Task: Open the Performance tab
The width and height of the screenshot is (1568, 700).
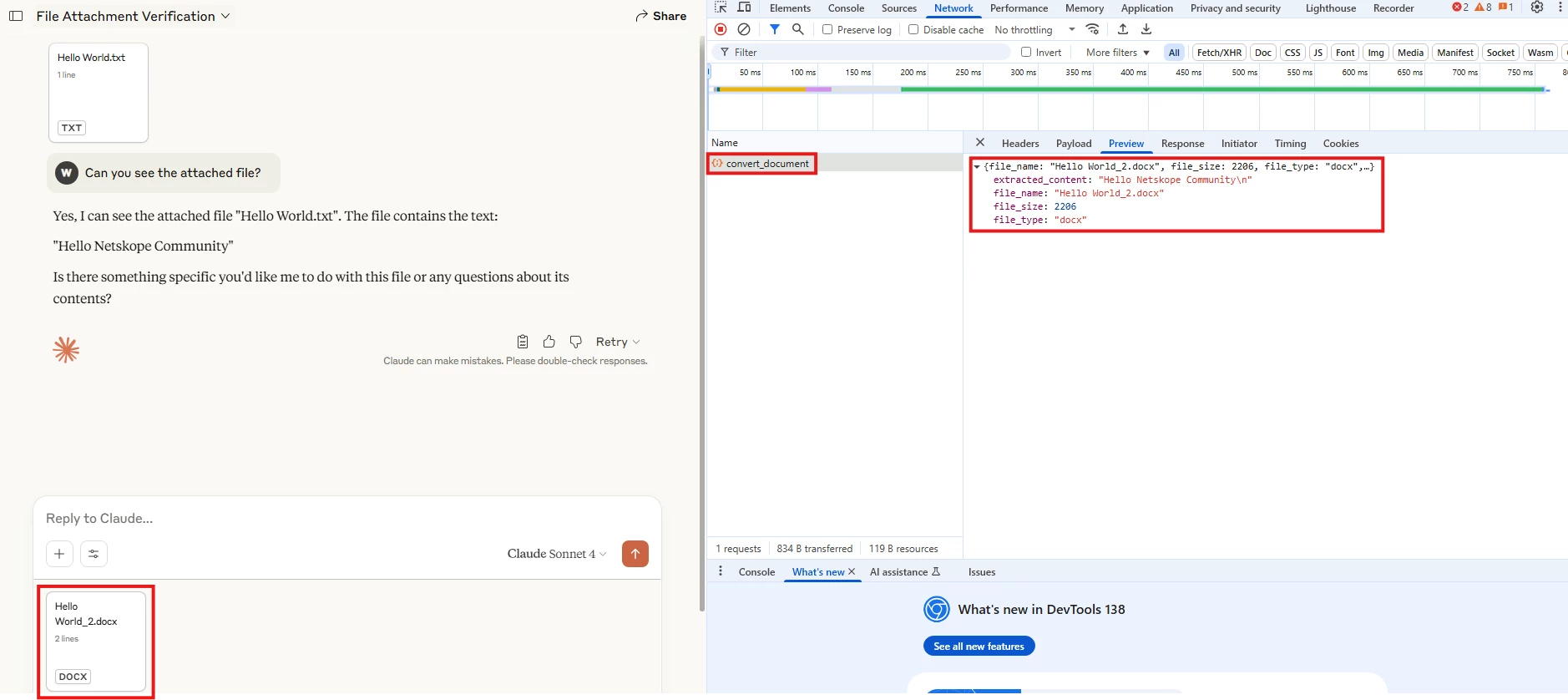Action: [x=1019, y=8]
